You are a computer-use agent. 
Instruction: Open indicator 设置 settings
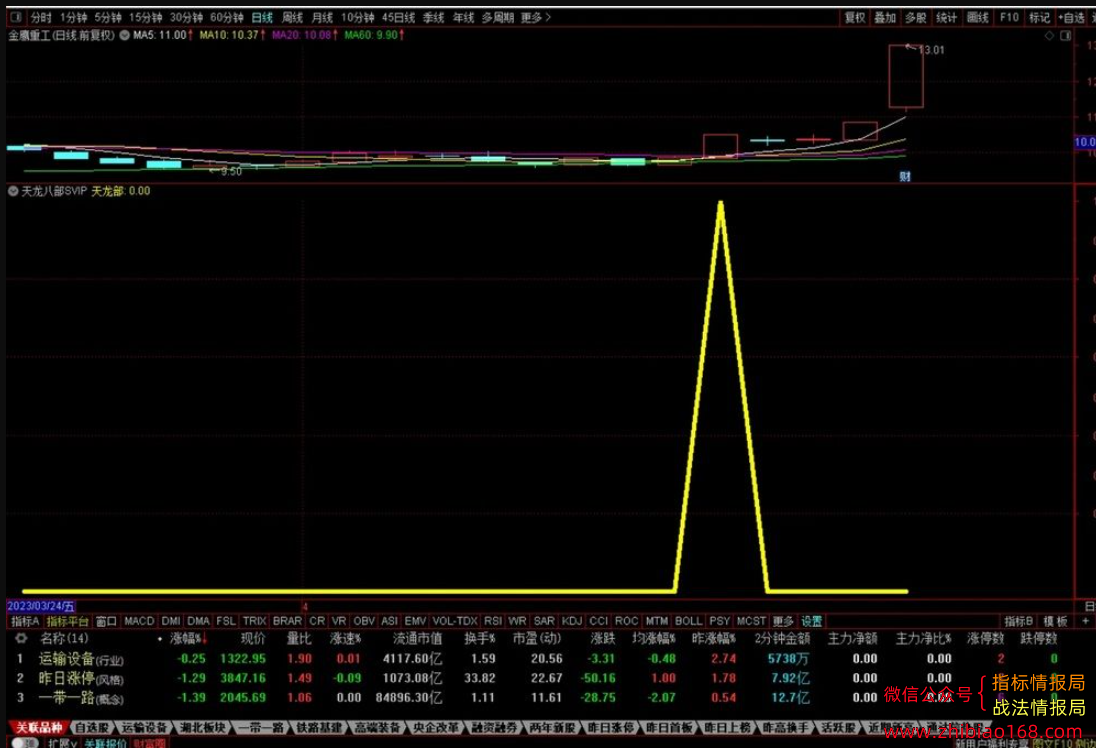pos(812,621)
